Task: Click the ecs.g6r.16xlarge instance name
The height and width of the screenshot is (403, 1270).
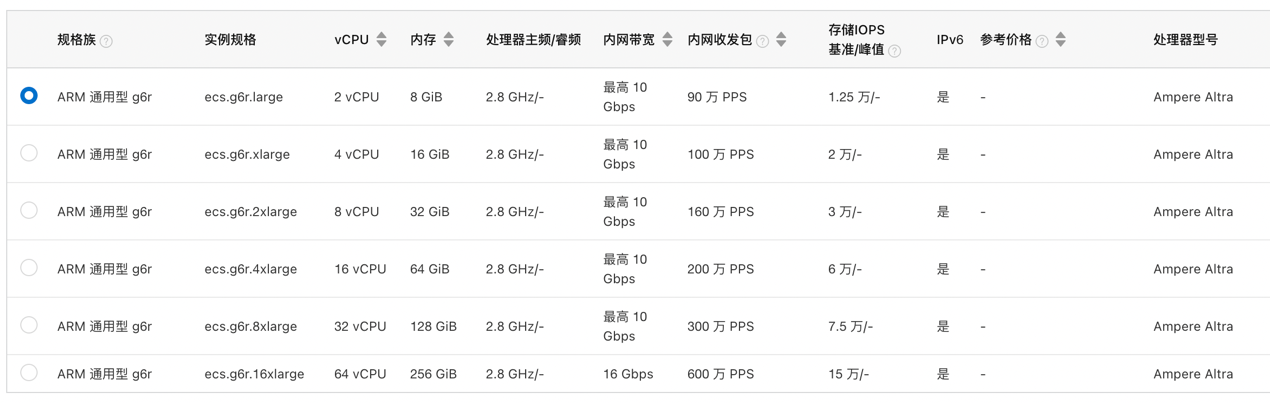Action: [x=254, y=374]
